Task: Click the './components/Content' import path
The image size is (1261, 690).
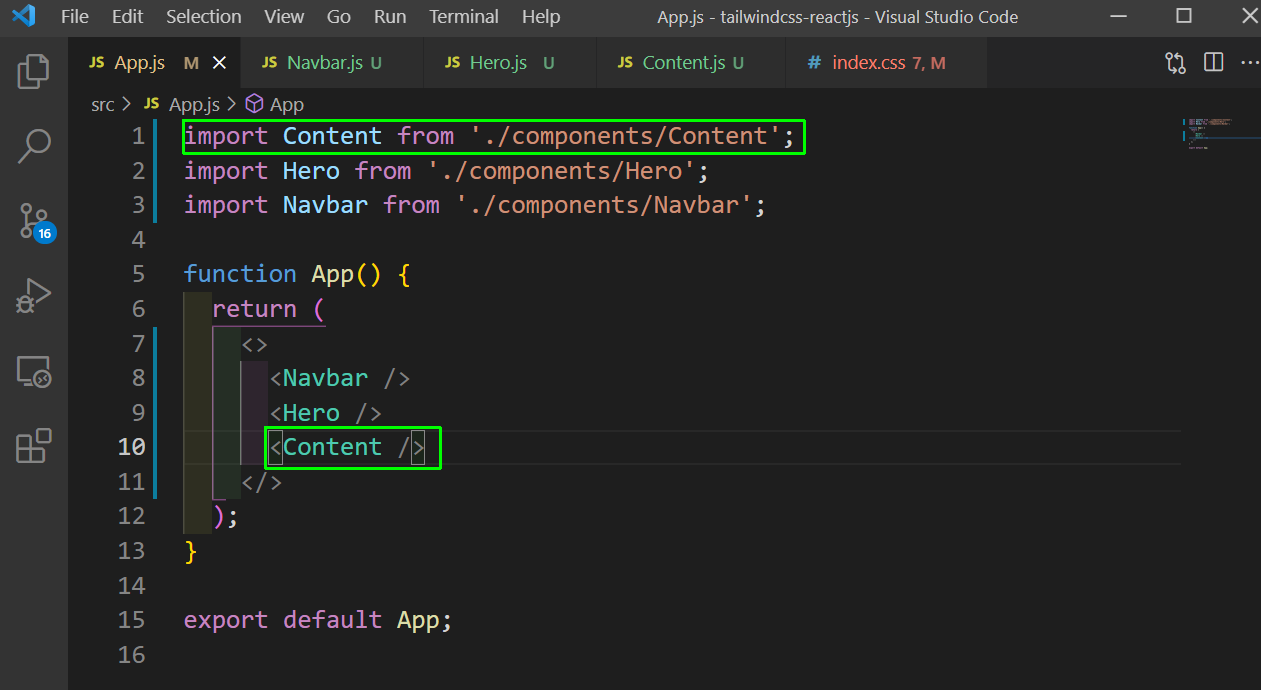Action: tap(625, 136)
